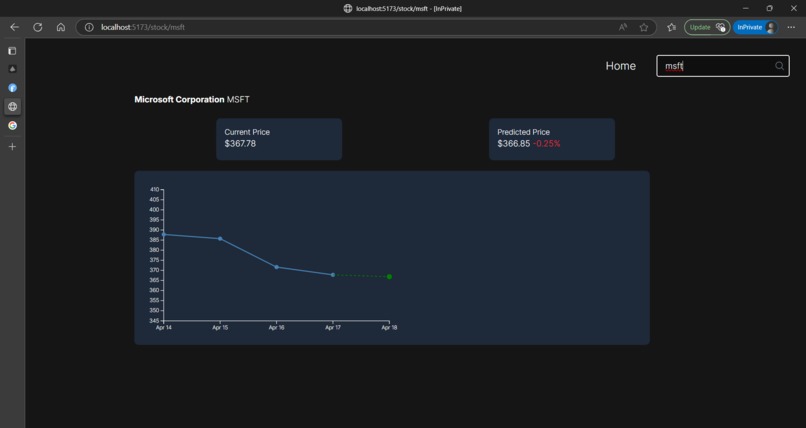Minimize the browser window
The height and width of the screenshot is (428, 806).
point(745,8)
